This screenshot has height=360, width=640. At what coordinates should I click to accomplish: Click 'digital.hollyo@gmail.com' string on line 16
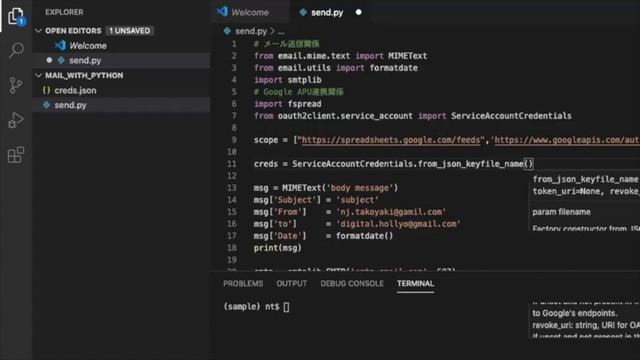(x=398, y=224)
